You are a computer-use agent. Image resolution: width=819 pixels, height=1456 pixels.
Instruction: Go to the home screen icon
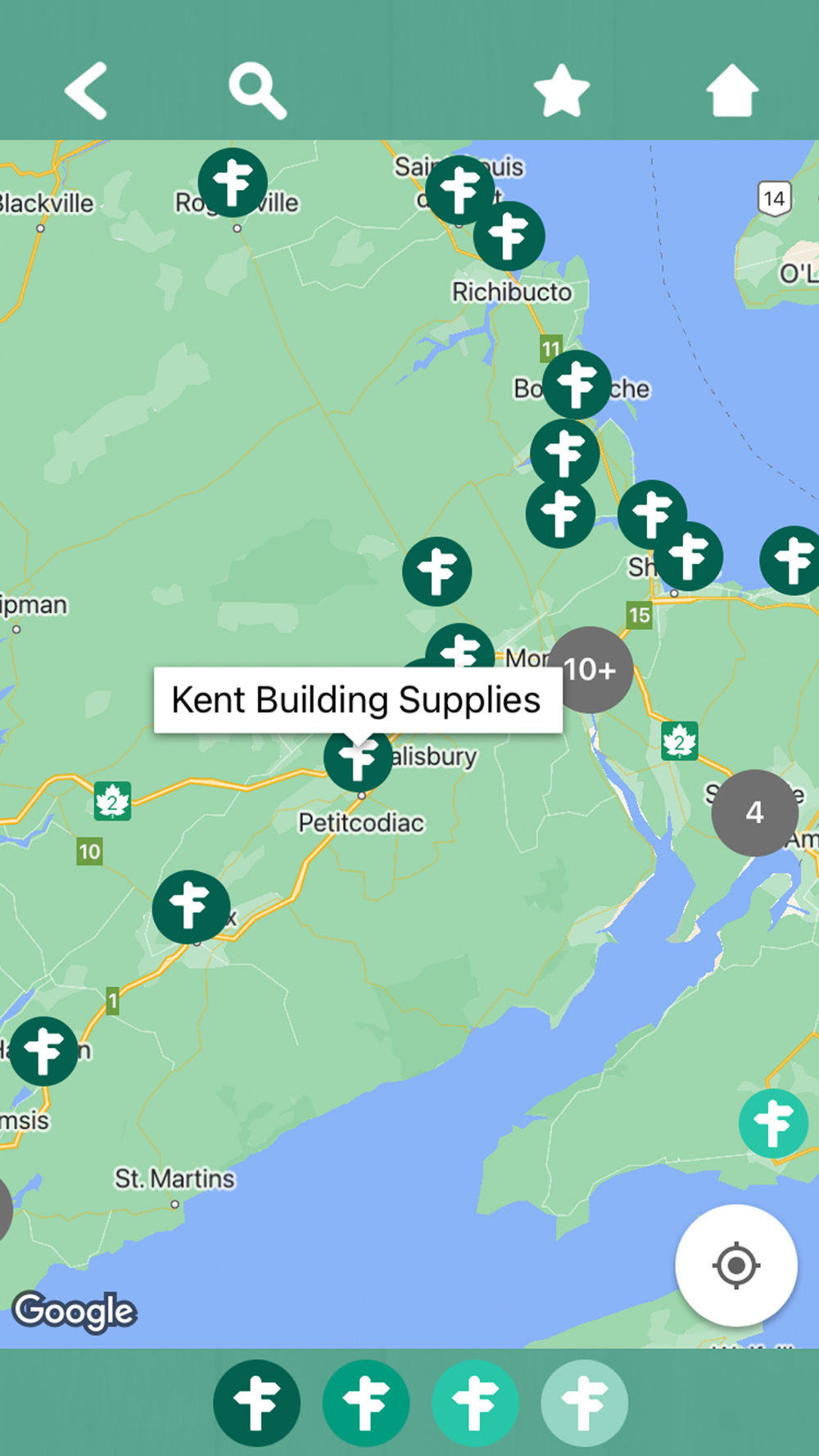pyautogui.click(x=732, y=90)
